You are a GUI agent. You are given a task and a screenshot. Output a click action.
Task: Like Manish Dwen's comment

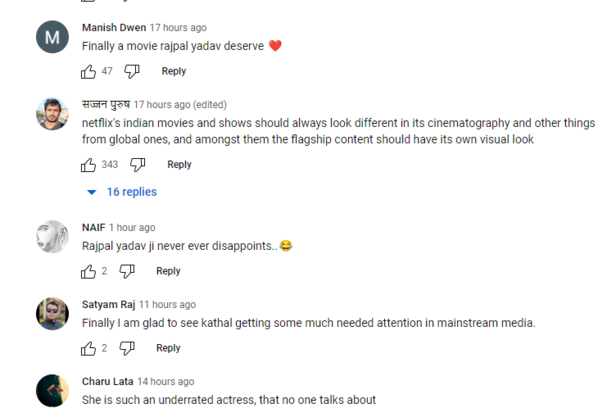(x=89, y=71)
